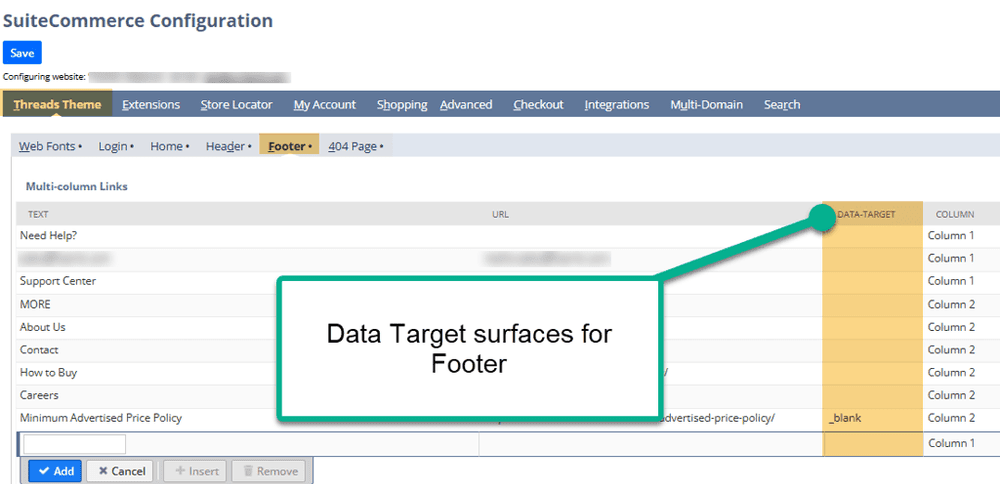This screenshot has width=1000, height=484.
Task: Click the 'SuiteCommerce Configuration' page title
Action: tap(138, 20)
